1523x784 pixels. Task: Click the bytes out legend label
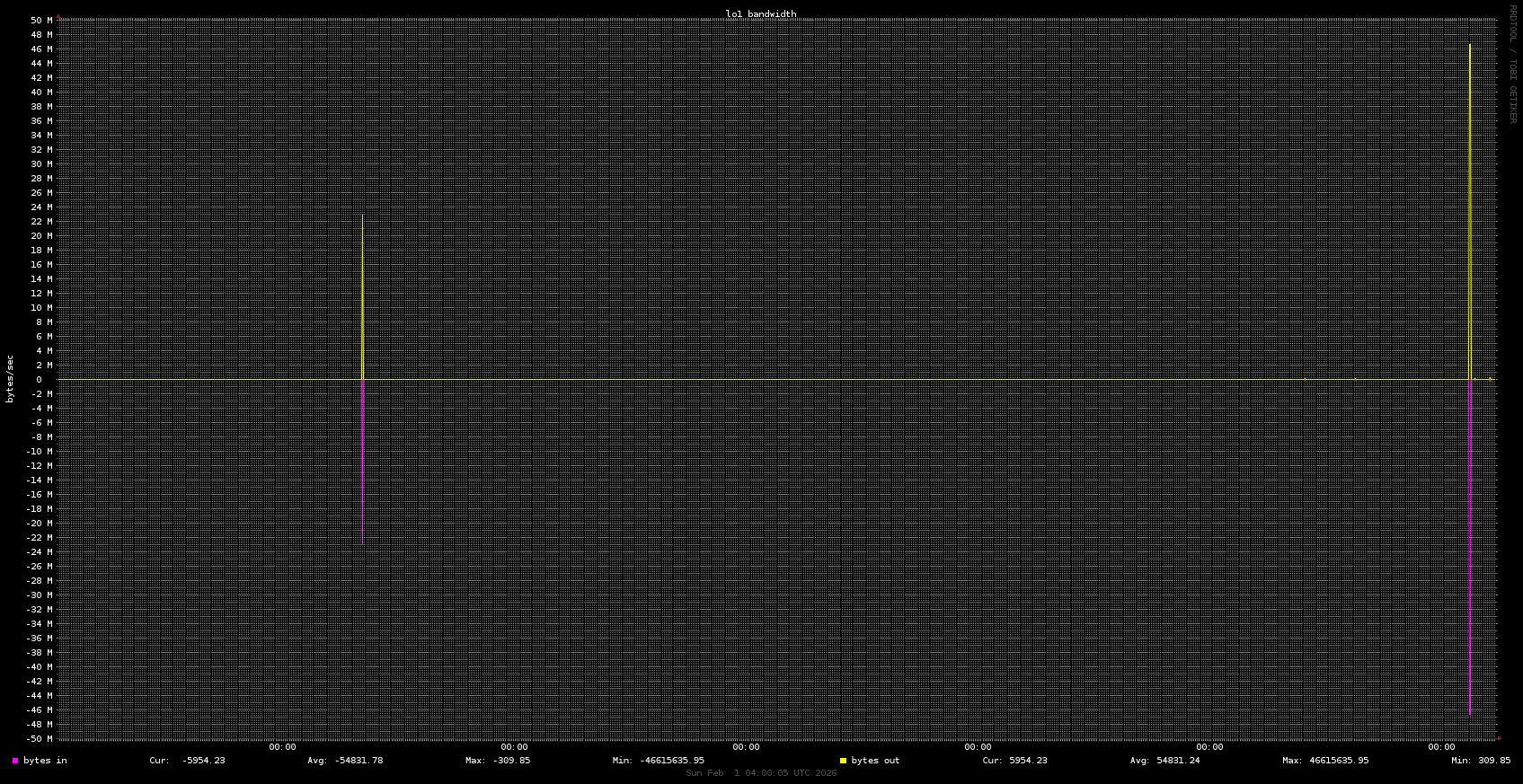tap(875, 761)
